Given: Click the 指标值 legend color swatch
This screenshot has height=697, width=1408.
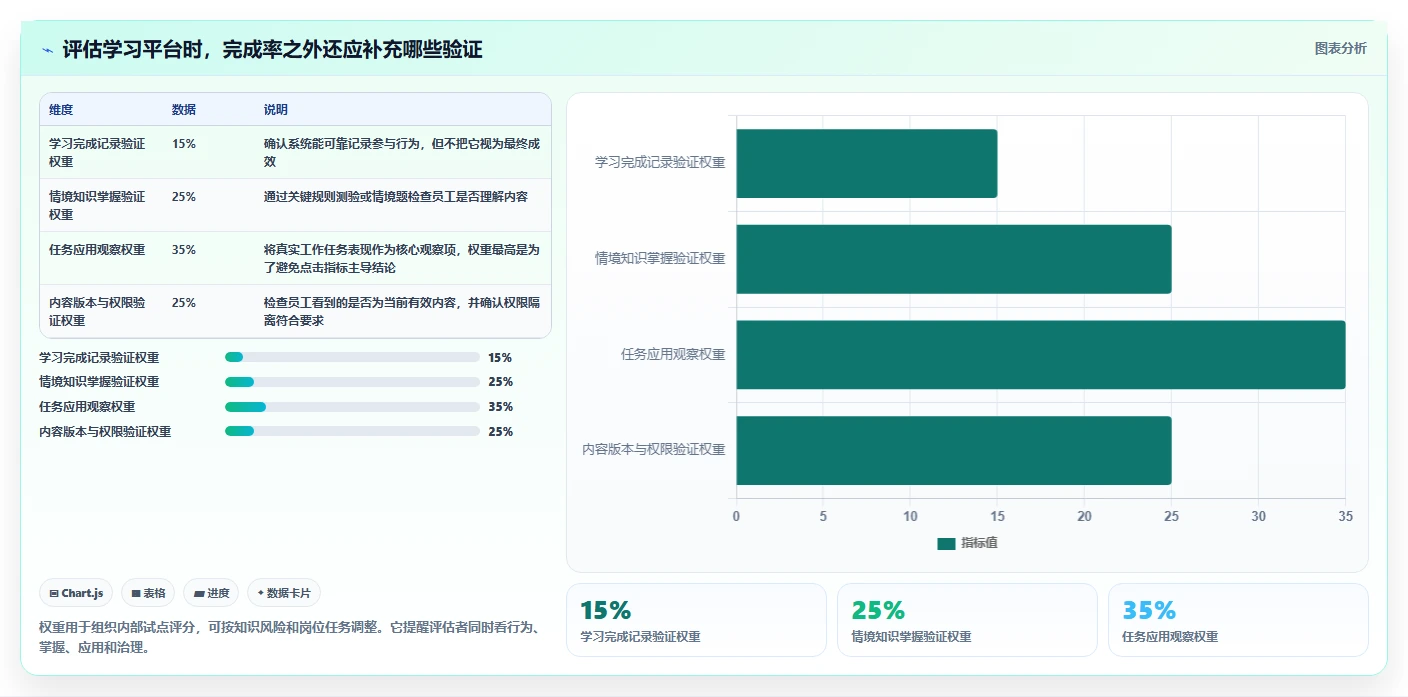Looking at the screenshot, I should [946, 543].
